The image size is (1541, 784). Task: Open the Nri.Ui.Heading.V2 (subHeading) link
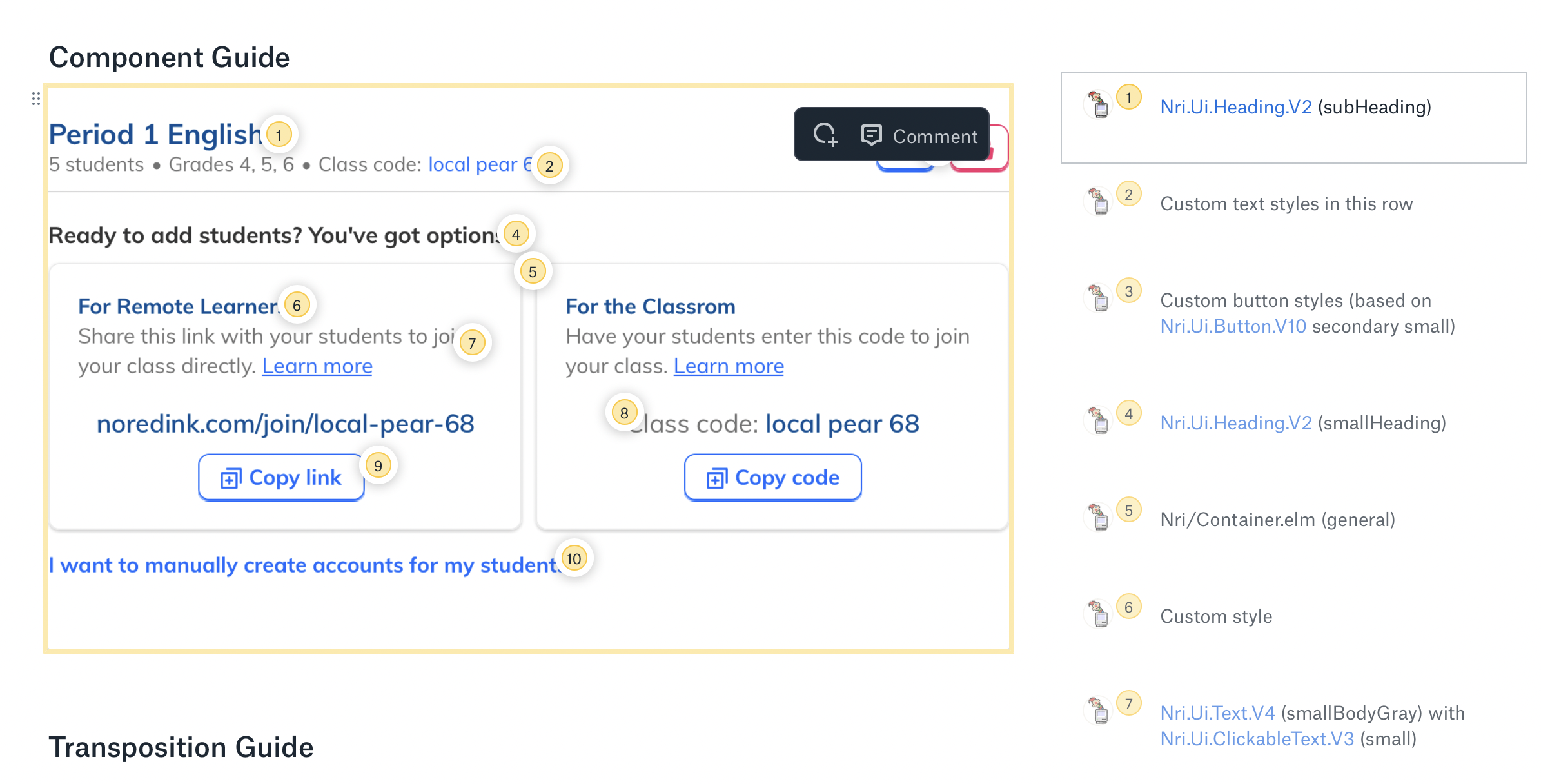pos(1235,107)
